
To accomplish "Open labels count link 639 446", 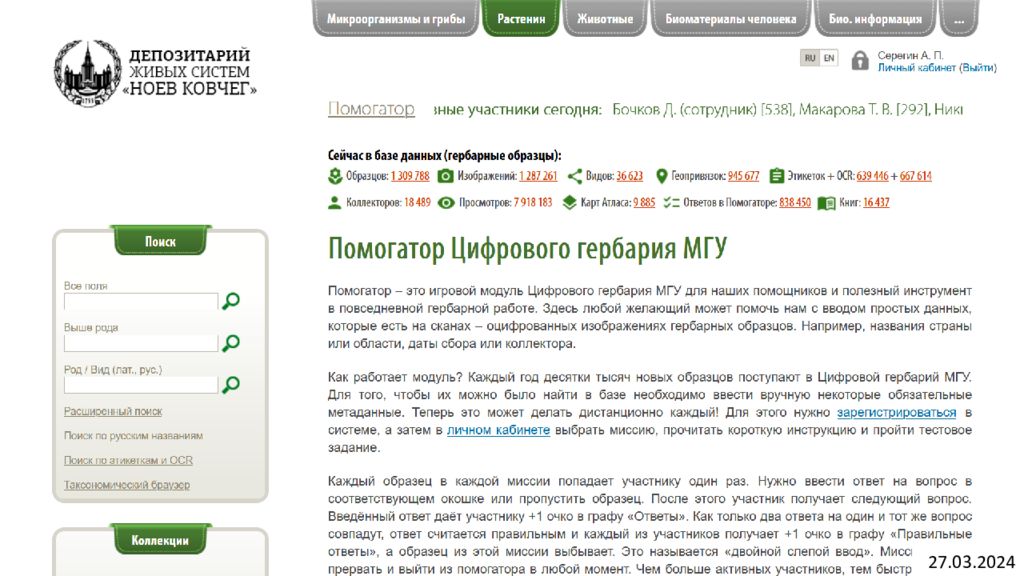I will pyautogui.click(x=872, y=176).
